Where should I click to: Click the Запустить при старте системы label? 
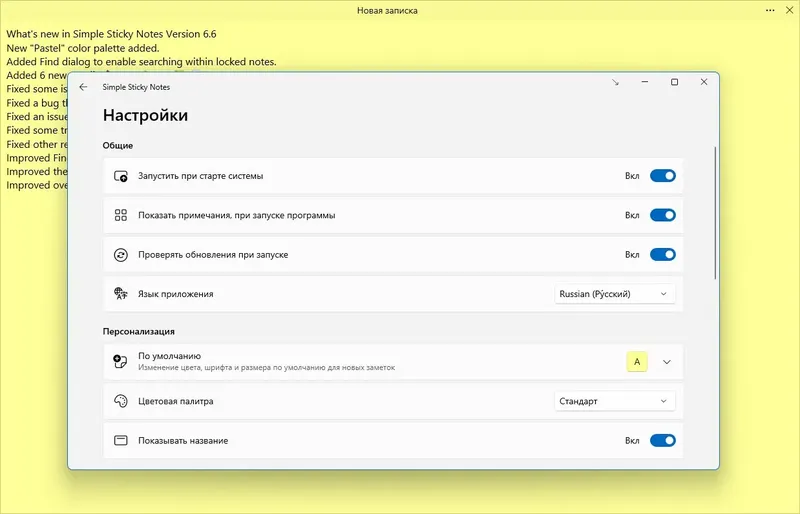point(201,176)
